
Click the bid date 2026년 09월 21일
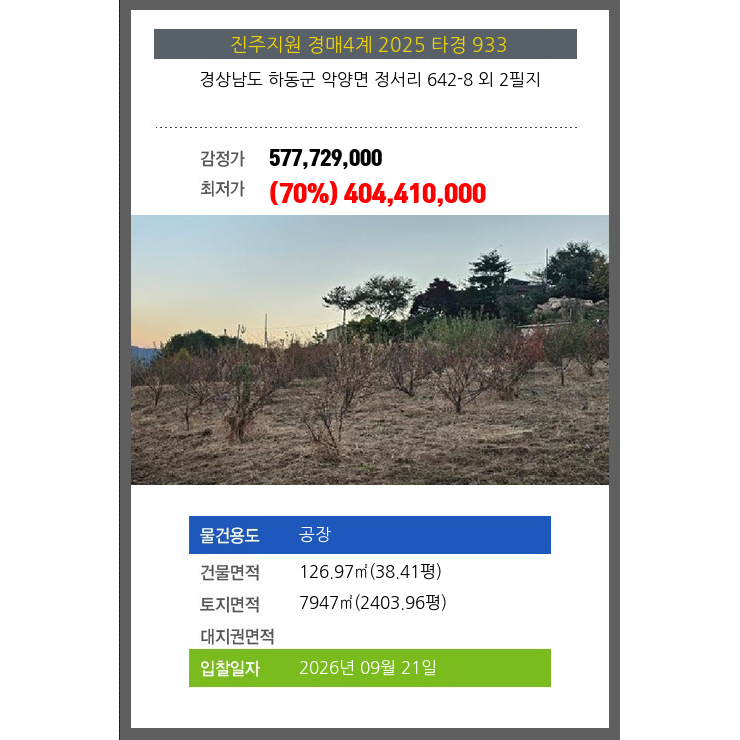(368, 668)
